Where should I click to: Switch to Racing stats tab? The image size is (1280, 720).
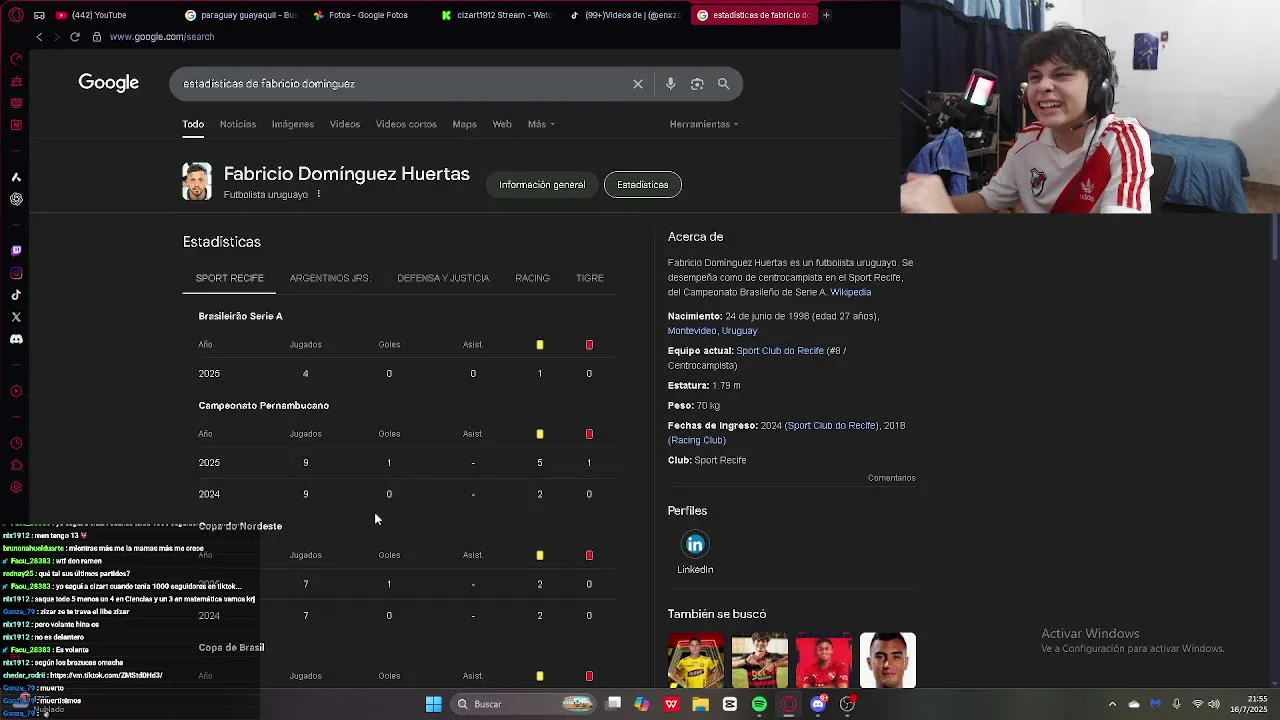pos(532,278)
